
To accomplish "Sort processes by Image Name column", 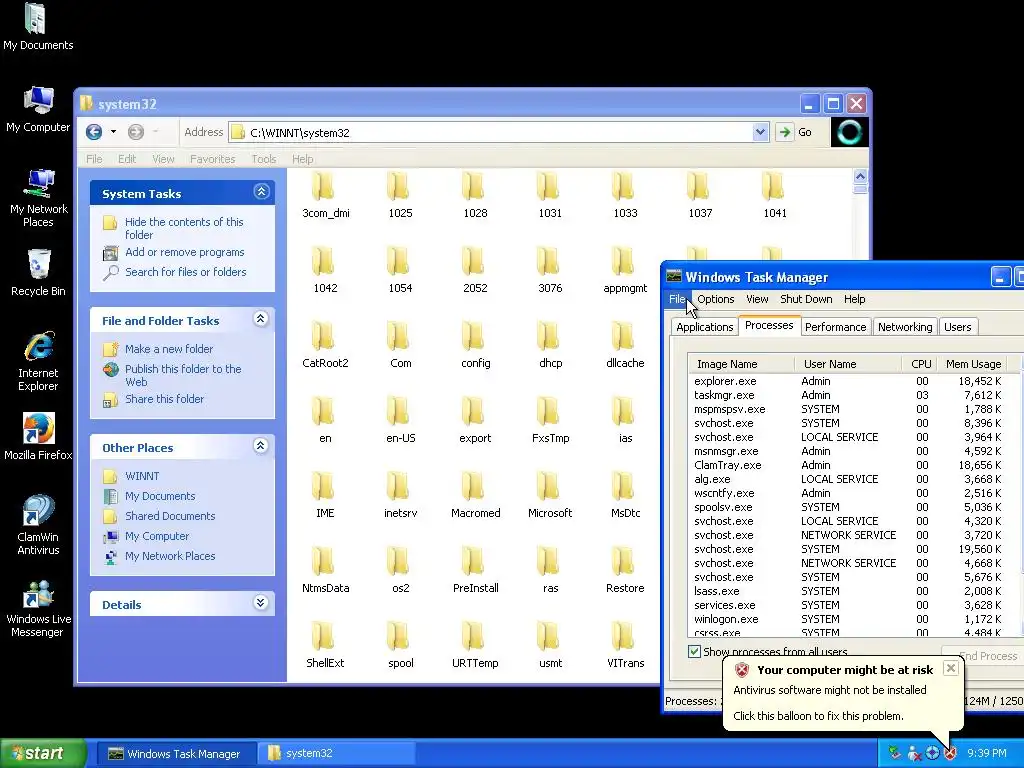I will 741,364.
